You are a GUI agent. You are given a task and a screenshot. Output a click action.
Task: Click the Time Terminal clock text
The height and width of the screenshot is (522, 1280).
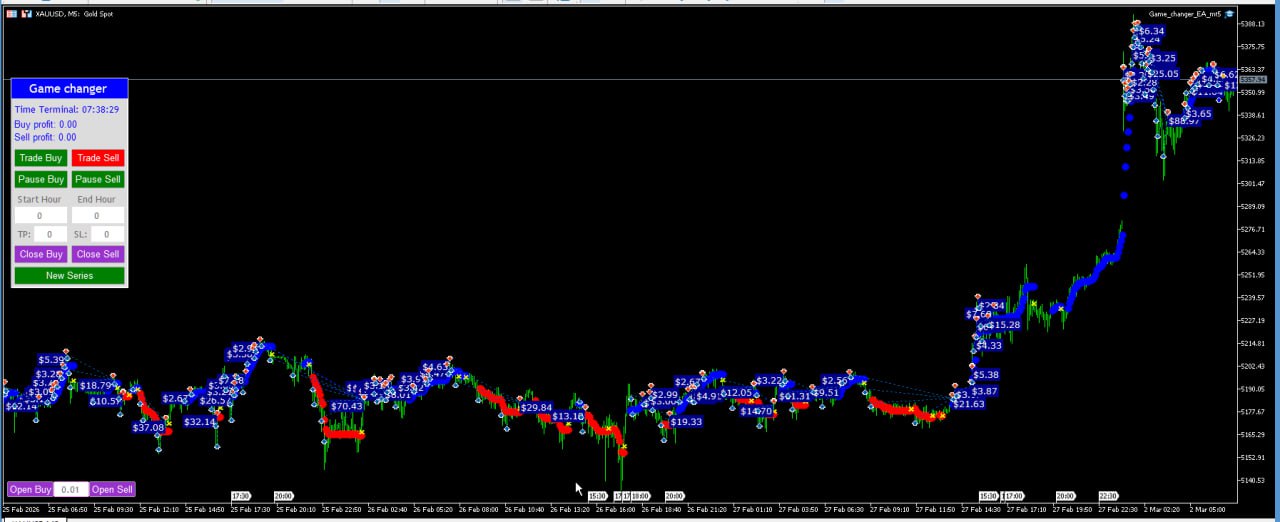[67, 110]
